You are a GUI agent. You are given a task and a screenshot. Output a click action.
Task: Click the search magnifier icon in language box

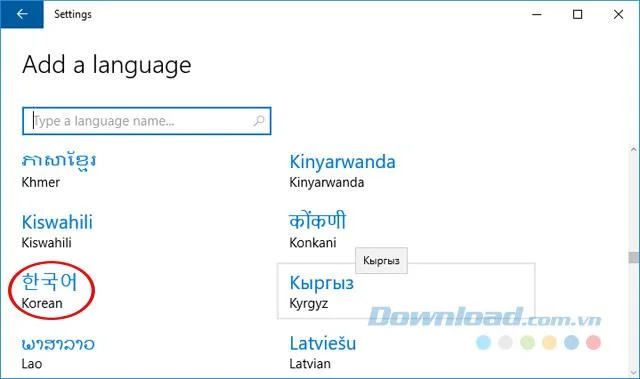259,121
